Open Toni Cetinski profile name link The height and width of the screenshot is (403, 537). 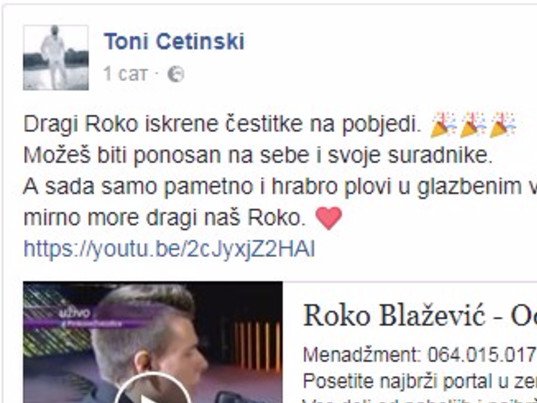[174, 41]
